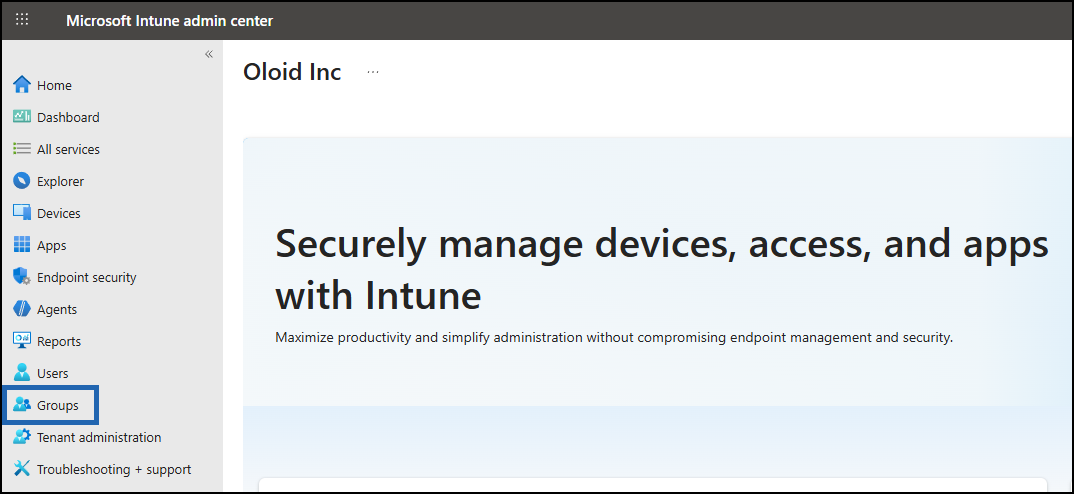Click the Apps grid icon

click(x=22, y=245)
